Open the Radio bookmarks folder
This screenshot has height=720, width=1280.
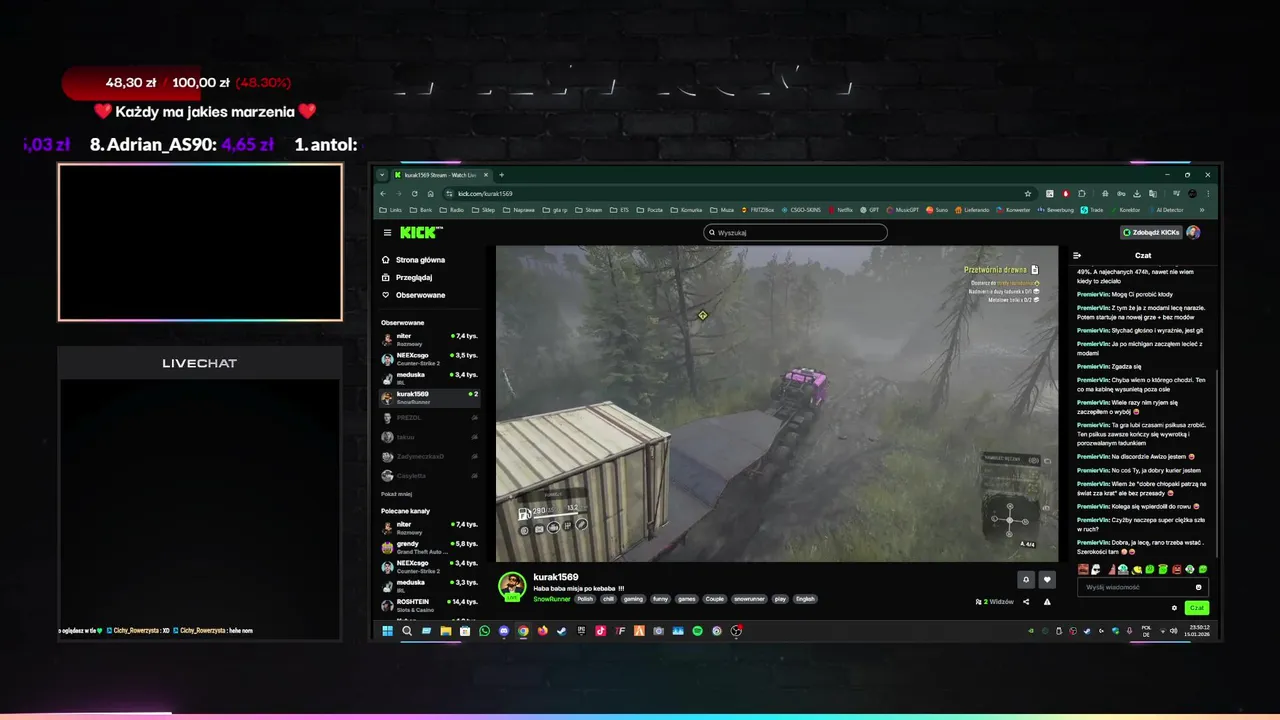451,210
